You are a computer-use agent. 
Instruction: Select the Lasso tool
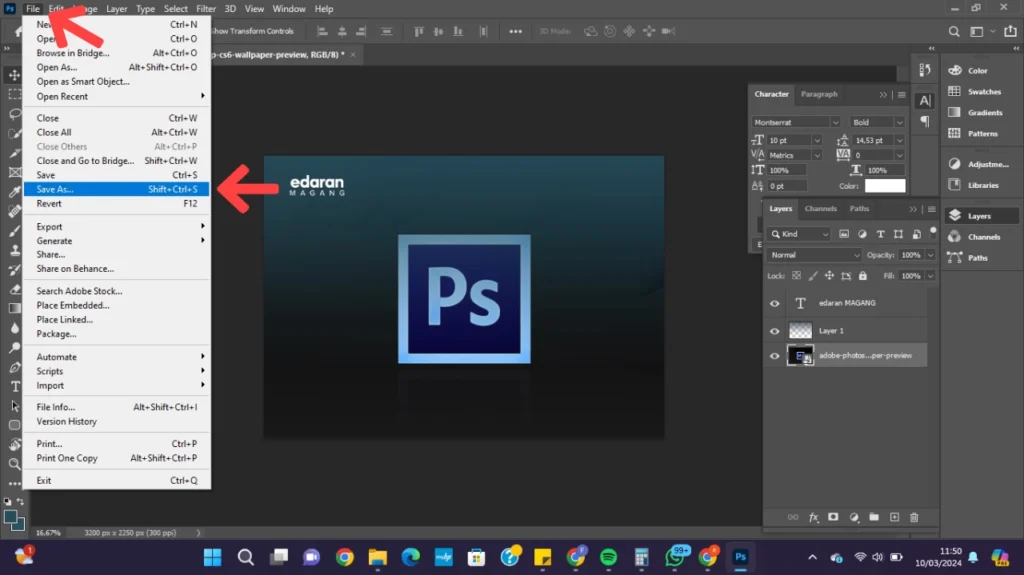14,114
